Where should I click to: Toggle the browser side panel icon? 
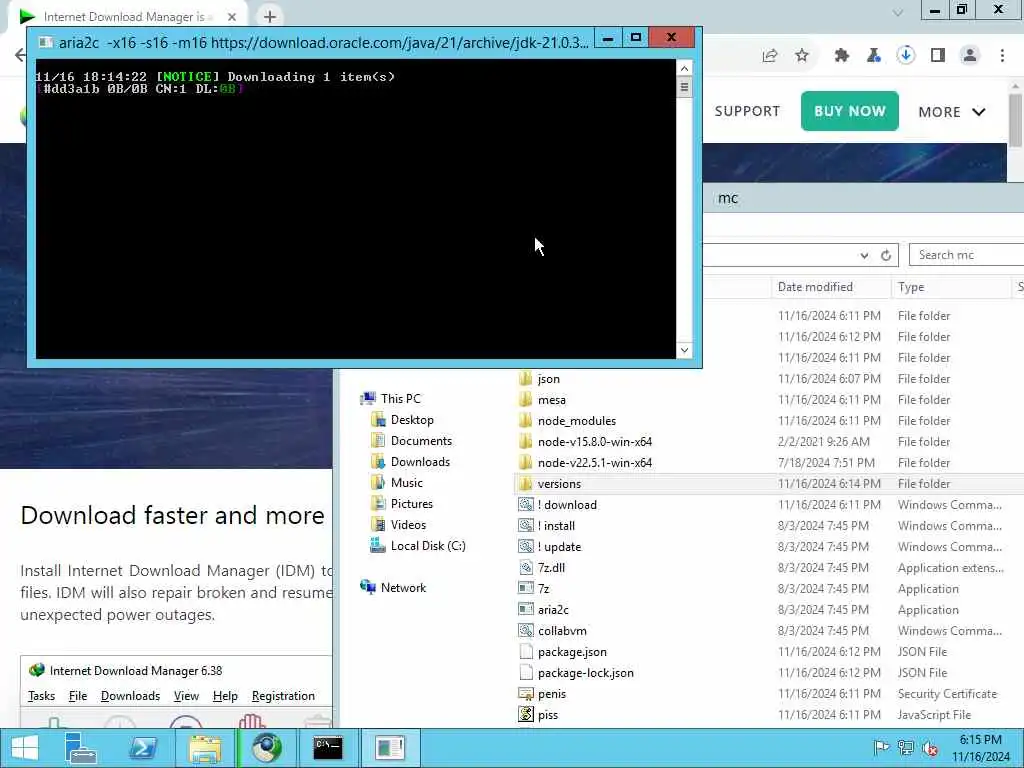(938, 56)
